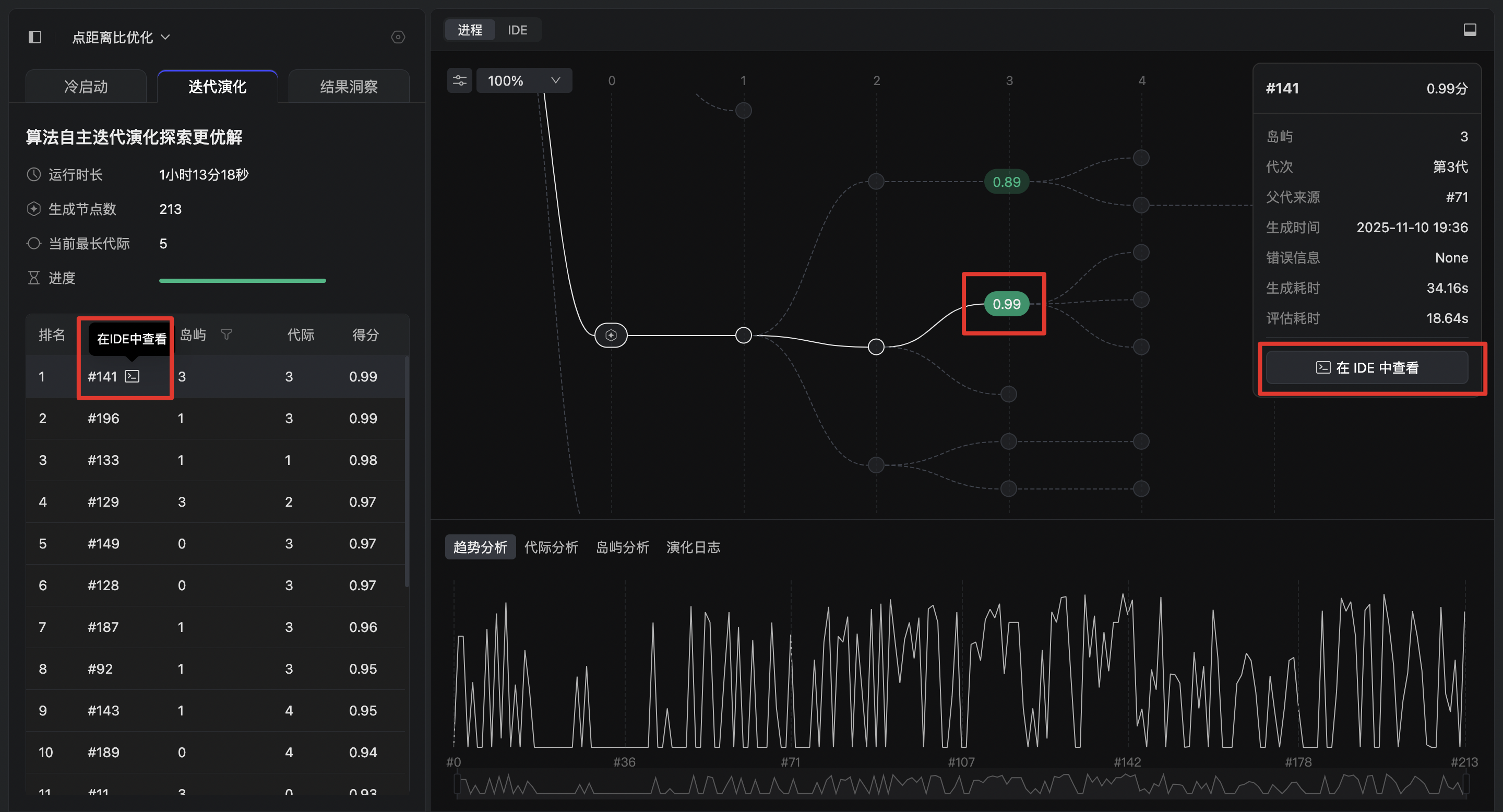
Task: Click the circular settings icon beside project title
Action: click(398, 38)
